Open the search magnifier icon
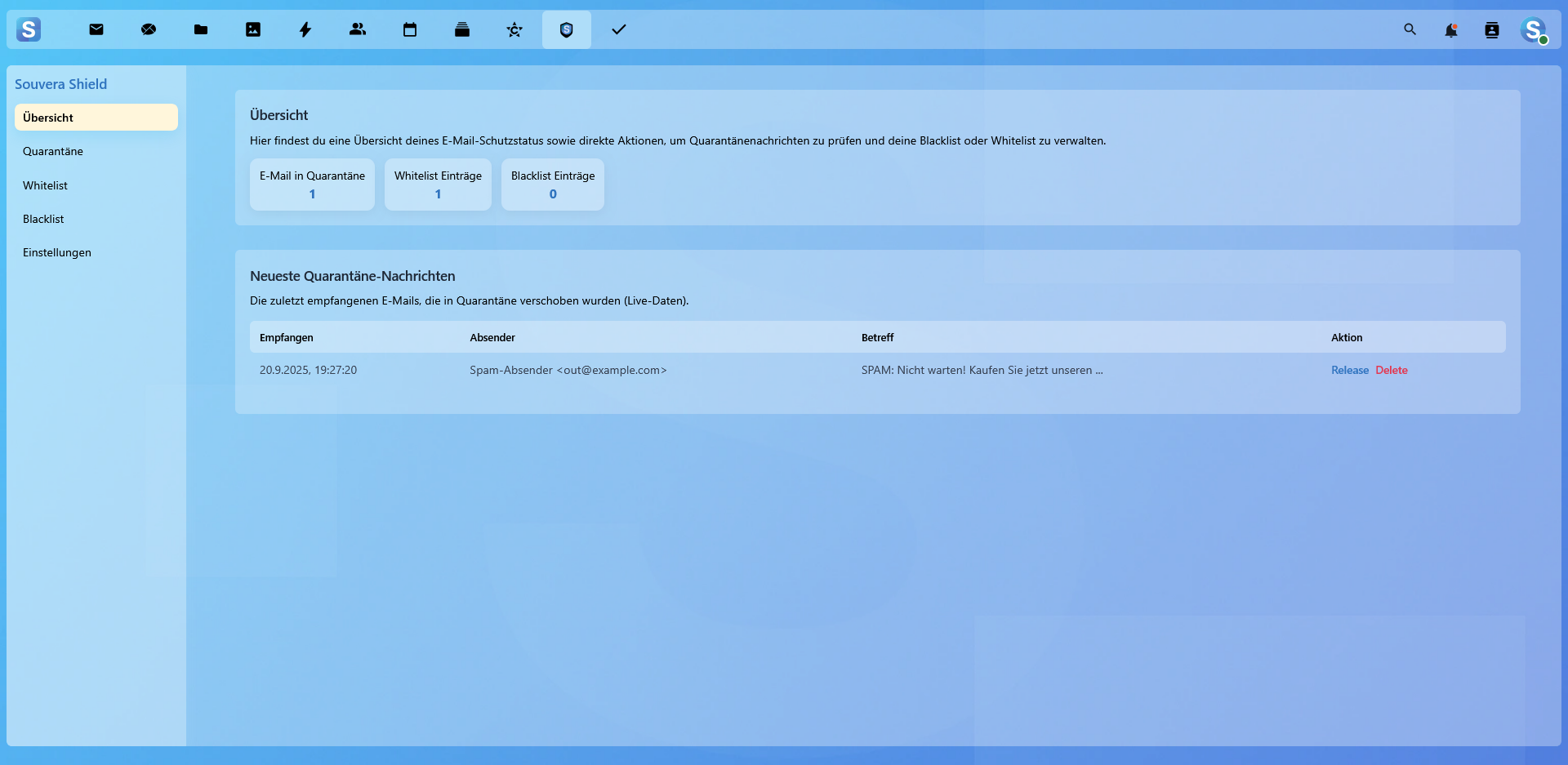1568x765 pixels. coord(1410,29)
